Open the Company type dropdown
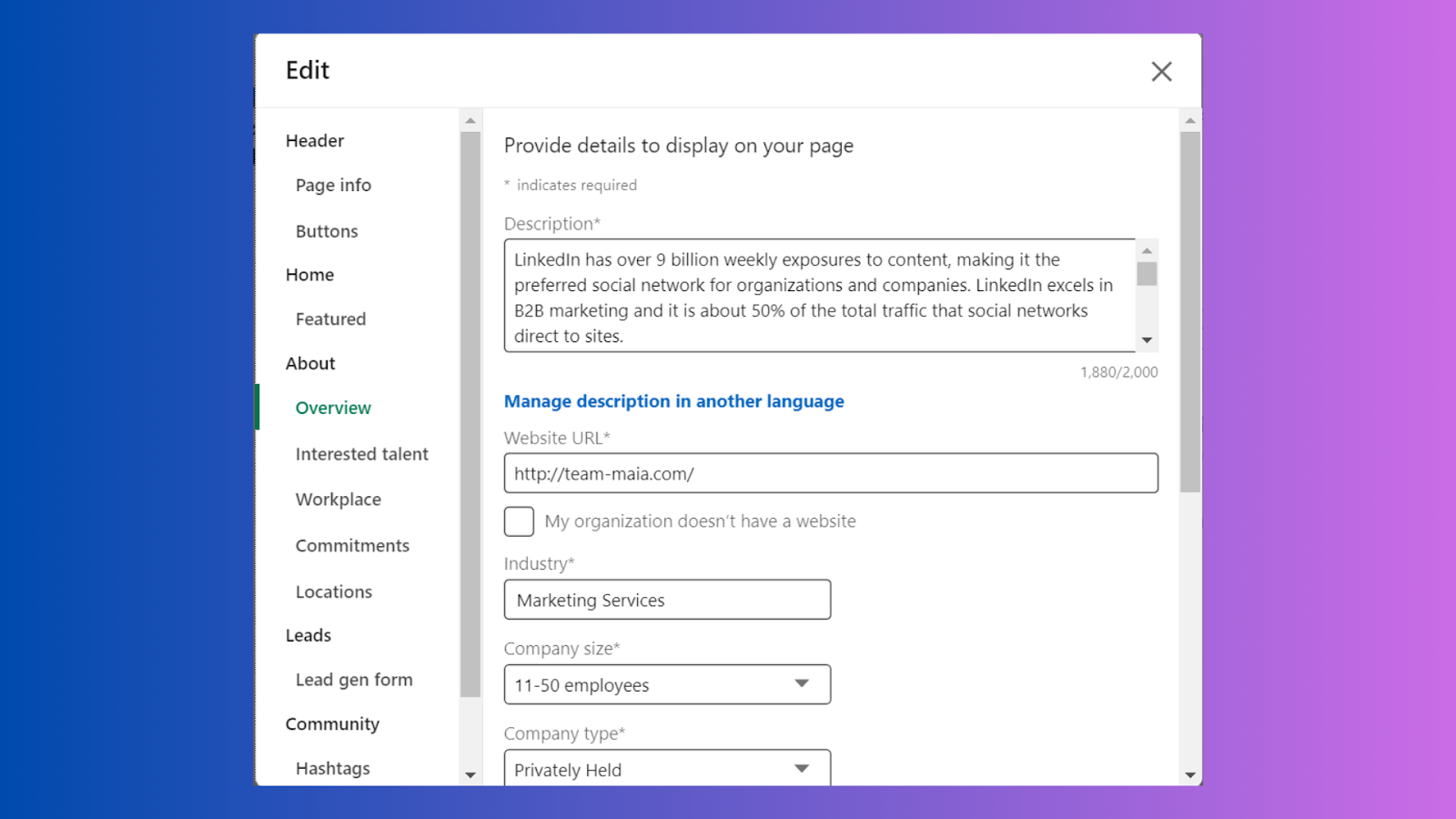Viewport: 1456px width, 819px height. tap(667, 769)
